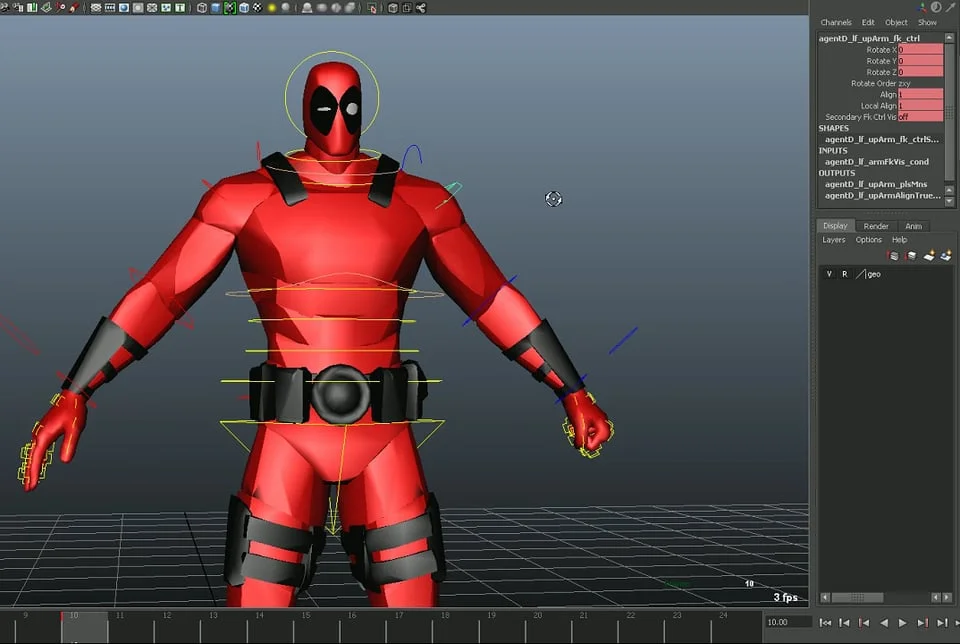
Task: Click the share-like icon at toolbar end
Action: (x=421, y=8)
